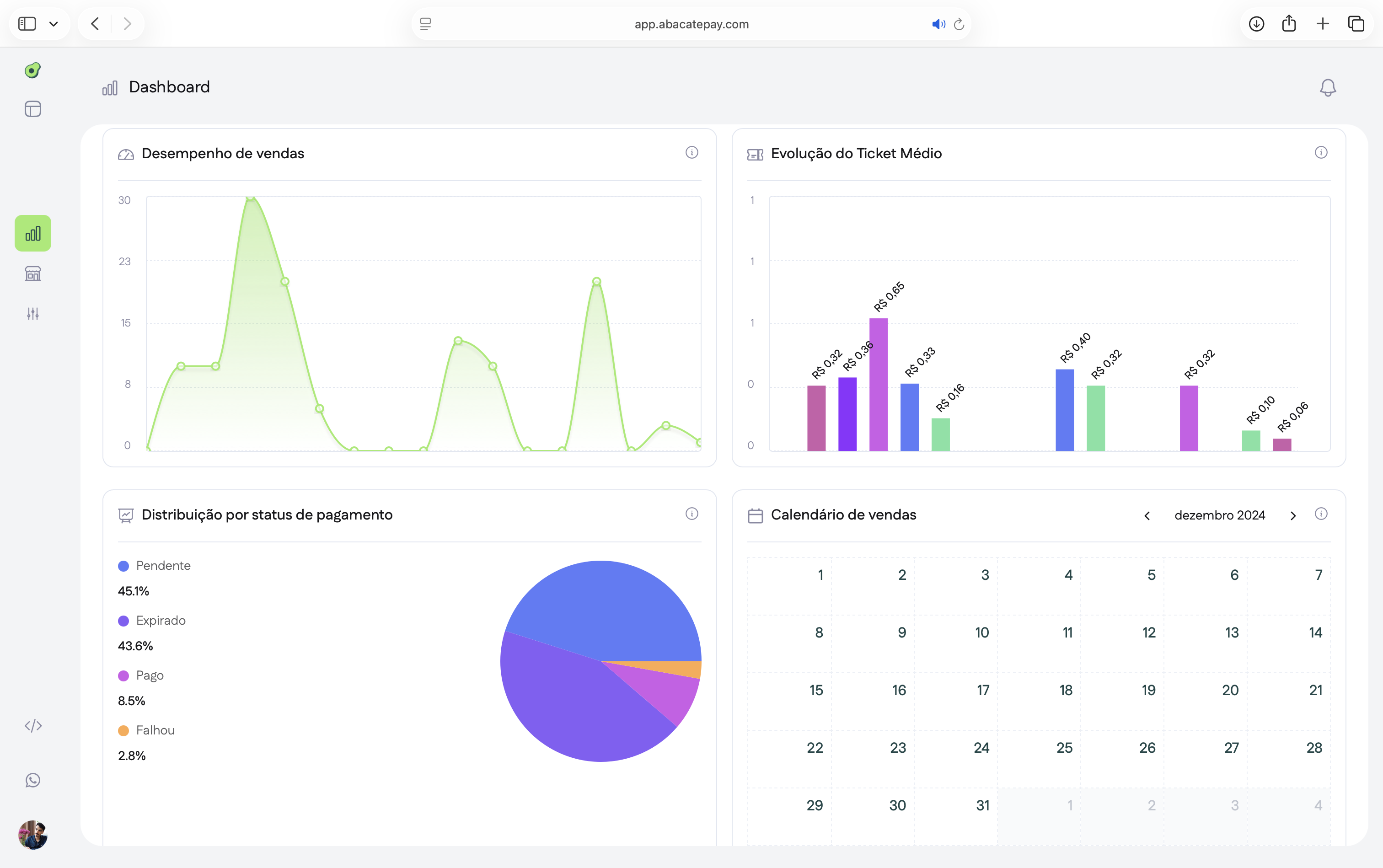Select the green Dashboard chart icon
Image resolution: width=1383 pixels, height=868 pixels.
coord(33,233)
